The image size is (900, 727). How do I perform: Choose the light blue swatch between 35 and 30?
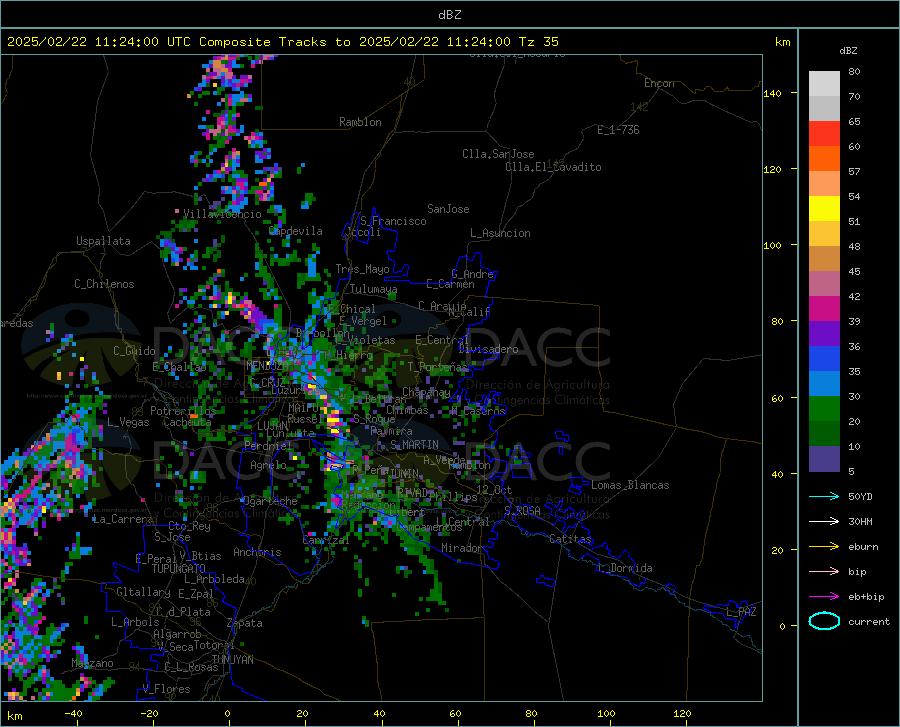pos(824,384)
